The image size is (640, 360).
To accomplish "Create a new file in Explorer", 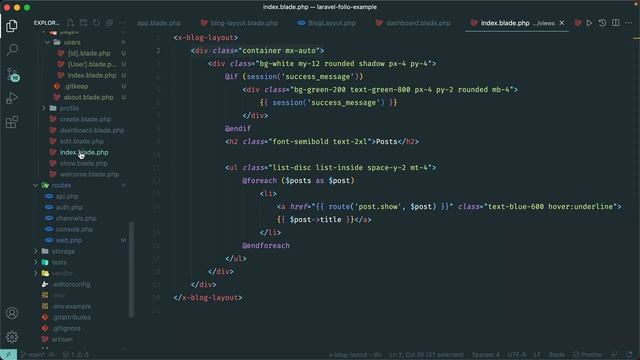I will click(x=70, y=23).
